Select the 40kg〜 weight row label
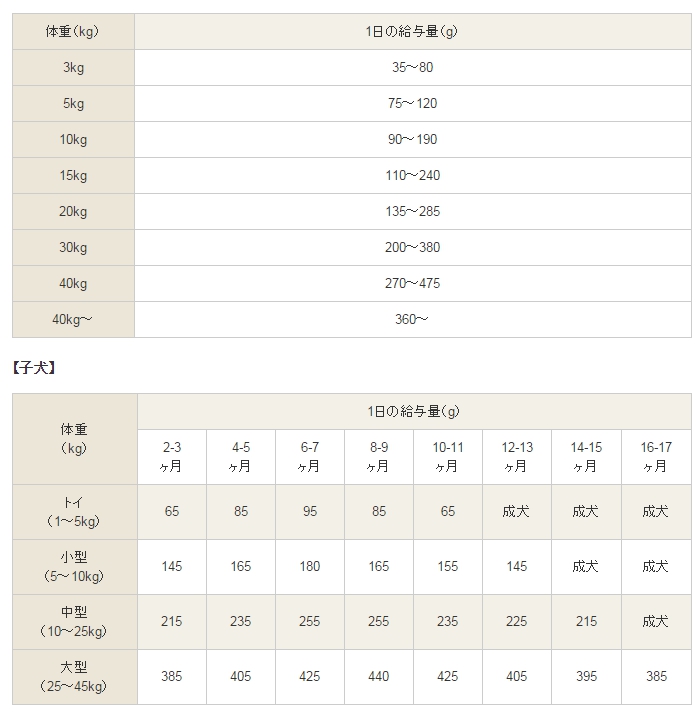This screenshot has height=716, width=697. point(73,319)
